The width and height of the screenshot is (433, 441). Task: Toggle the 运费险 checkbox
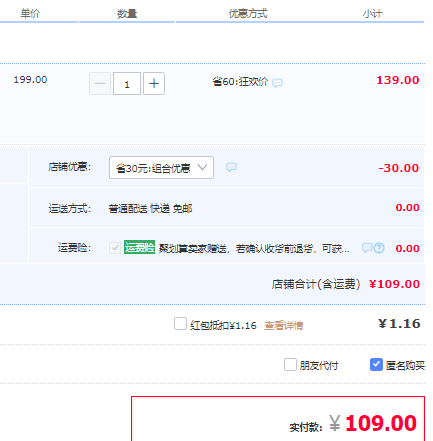pyautogui.click(x=115, y=248)
